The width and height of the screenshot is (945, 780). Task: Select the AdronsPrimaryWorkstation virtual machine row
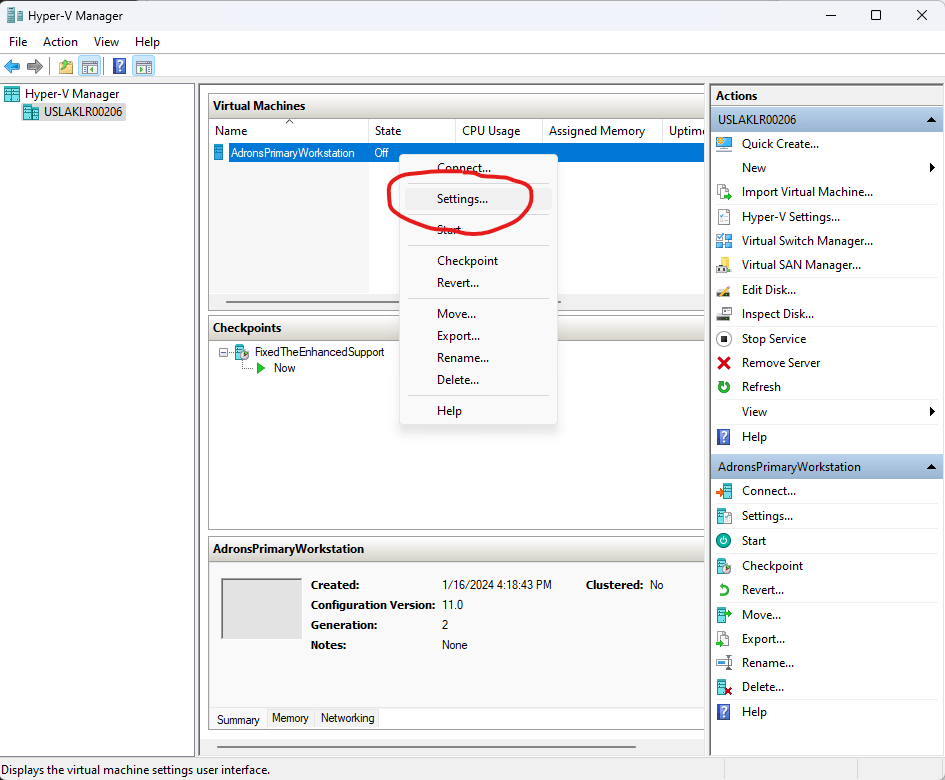[458, 153]
